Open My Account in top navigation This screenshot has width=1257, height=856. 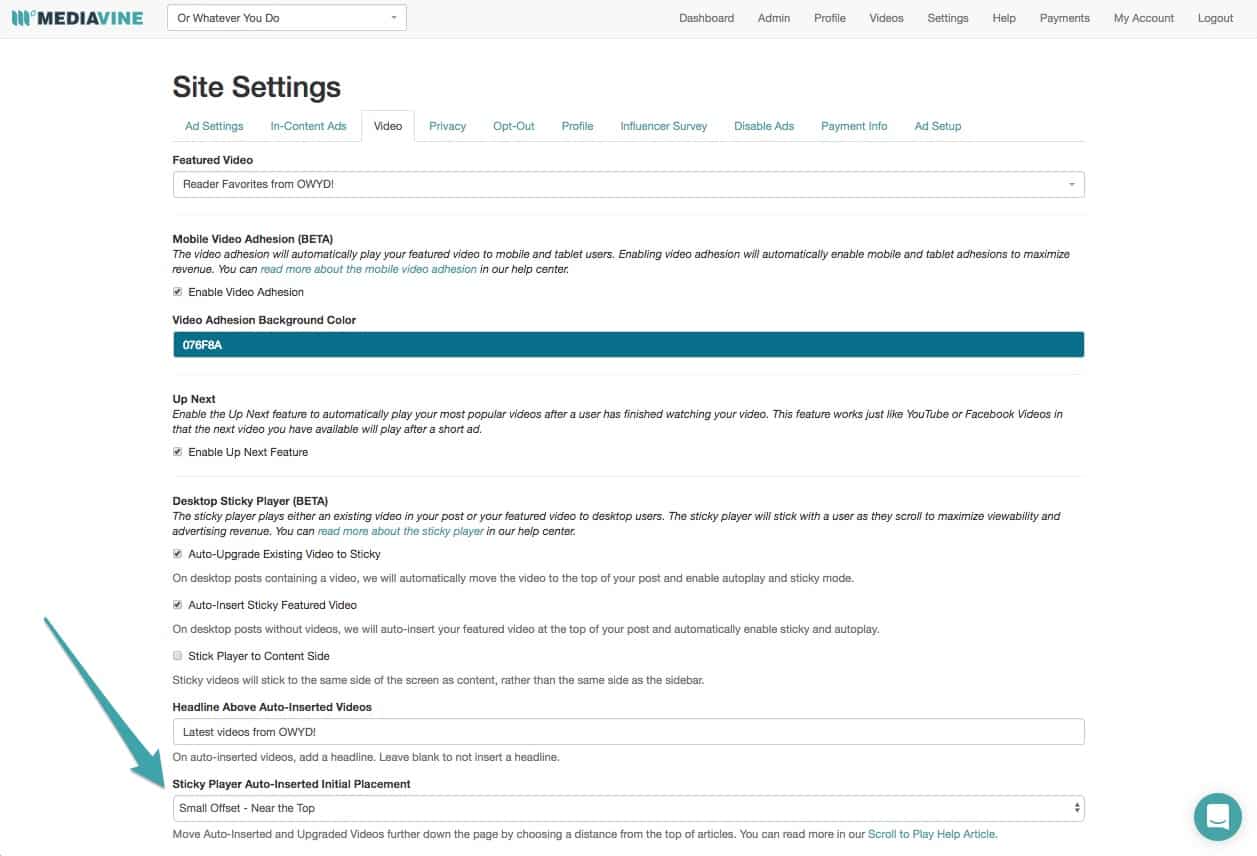point(1144,18)
